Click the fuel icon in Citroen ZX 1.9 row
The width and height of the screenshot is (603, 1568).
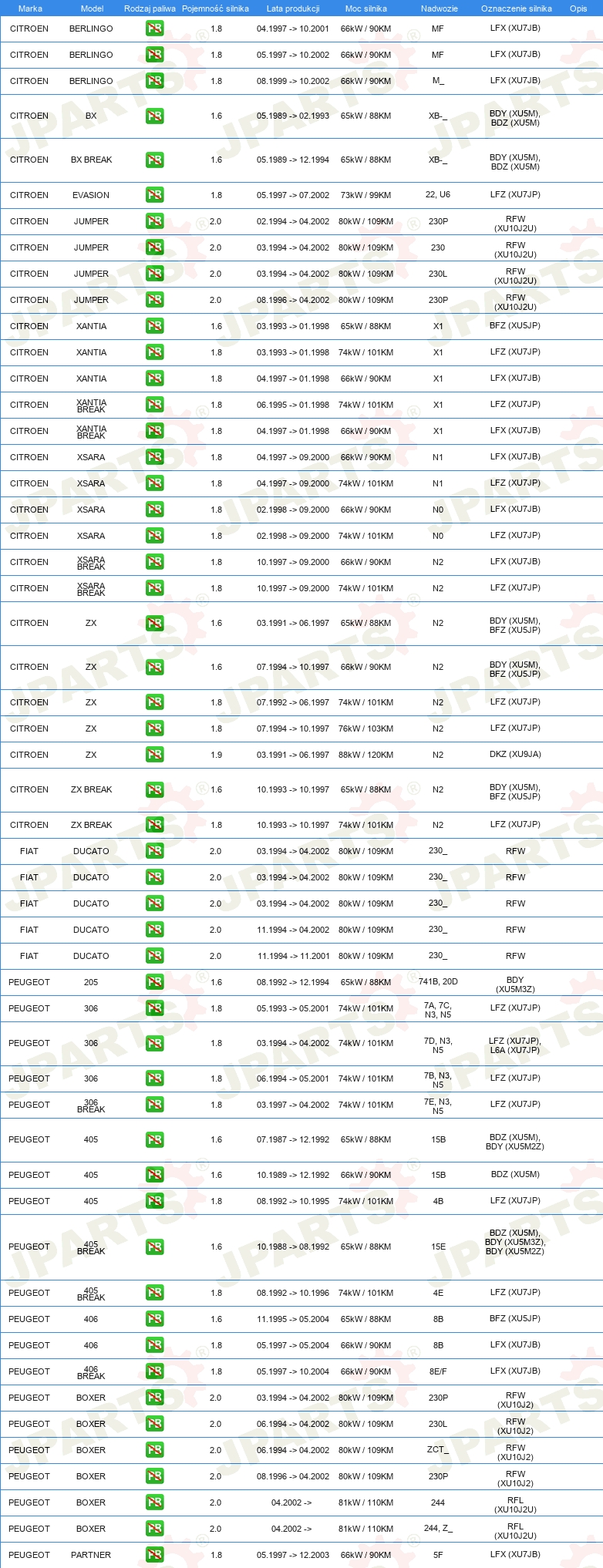coord(154,755)
